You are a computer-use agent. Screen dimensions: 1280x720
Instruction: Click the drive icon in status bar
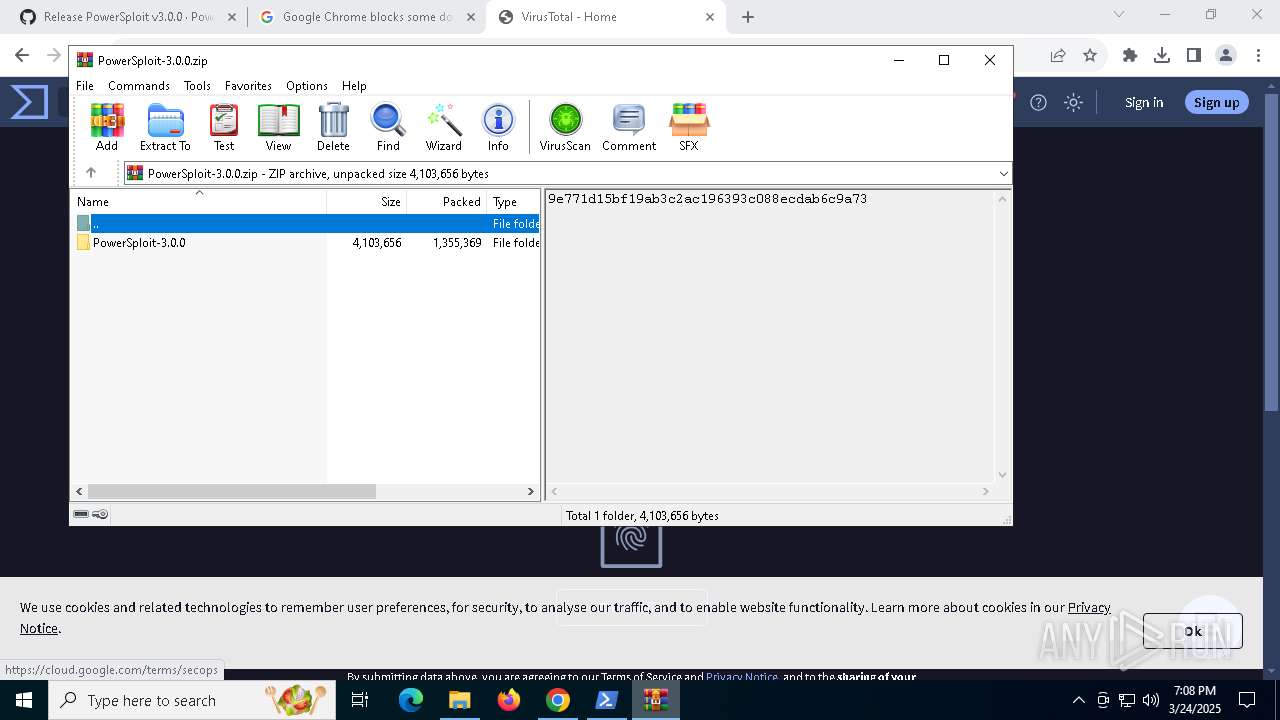click(81, 514)
